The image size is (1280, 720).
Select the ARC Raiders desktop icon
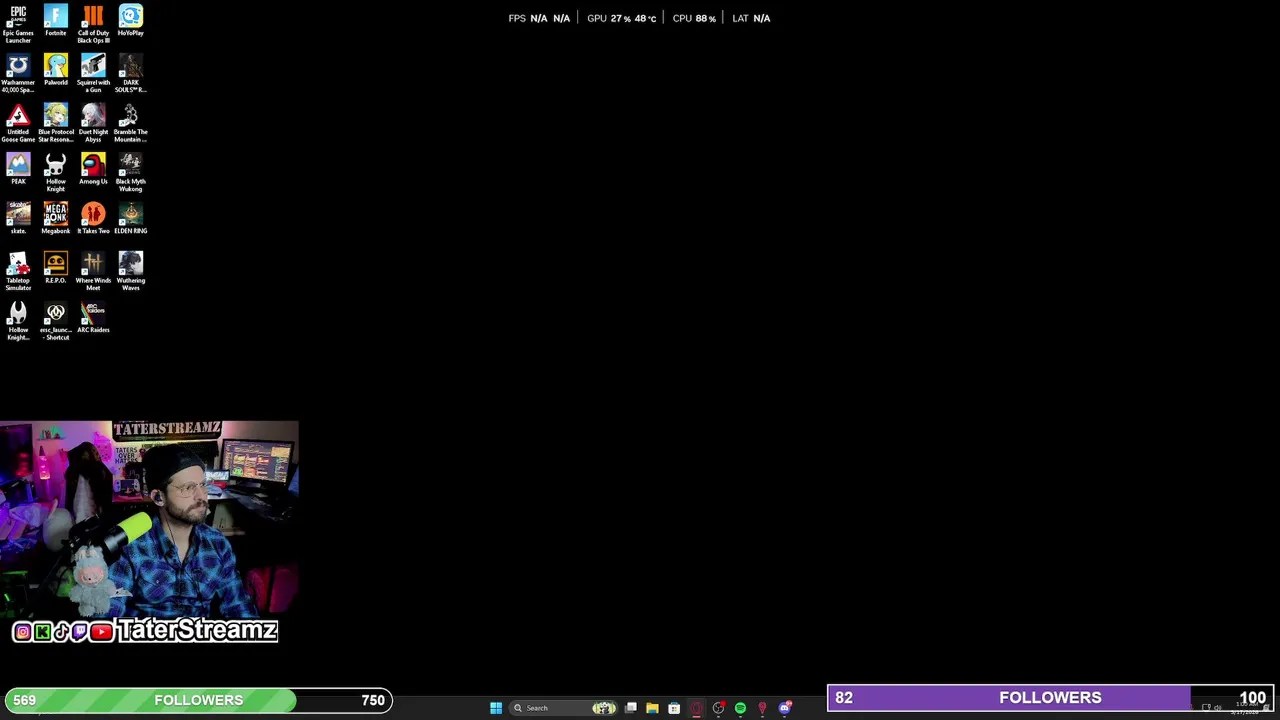click(x=93, y=319)
